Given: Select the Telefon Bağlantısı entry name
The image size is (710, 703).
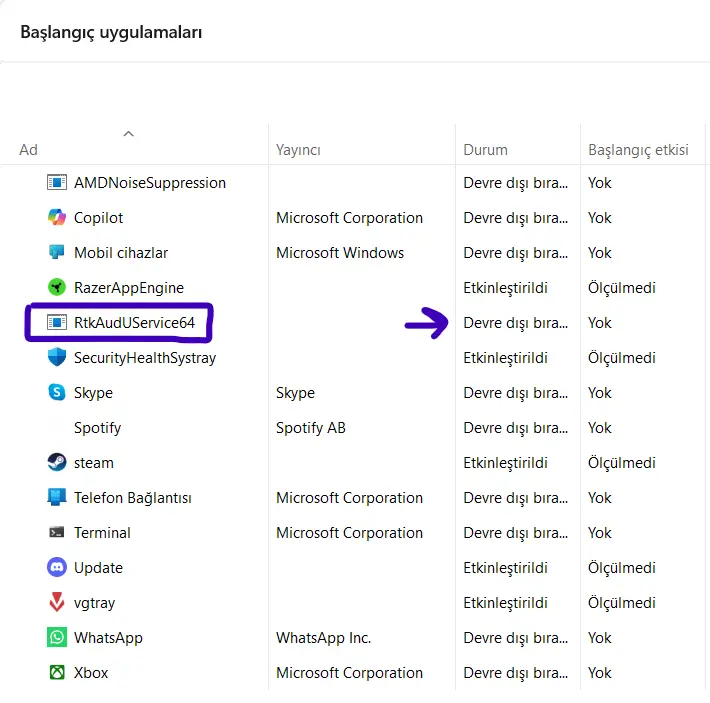Looking at the screenshot, I should tap(133, 498).
